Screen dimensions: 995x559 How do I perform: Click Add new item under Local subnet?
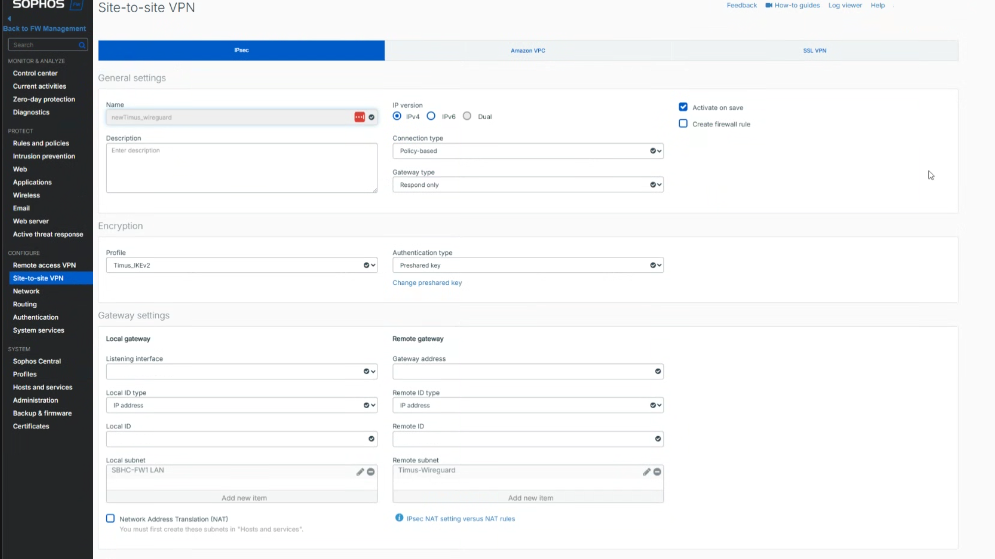click(244, 497)
